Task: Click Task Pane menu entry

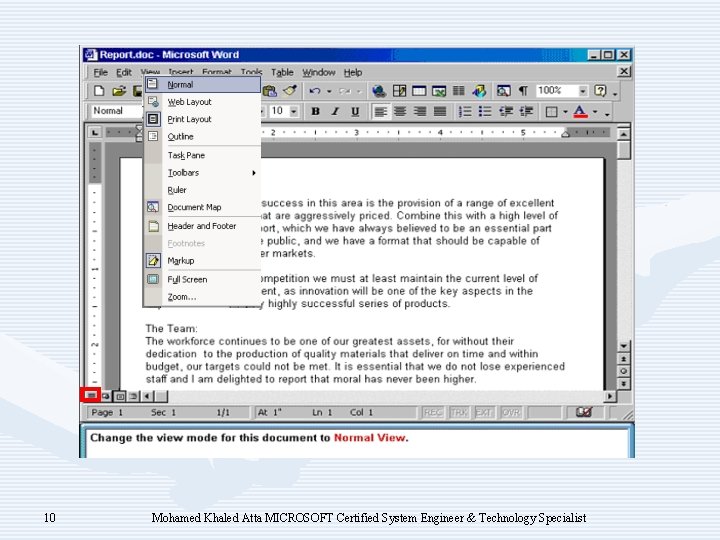Action: point(202,155)
